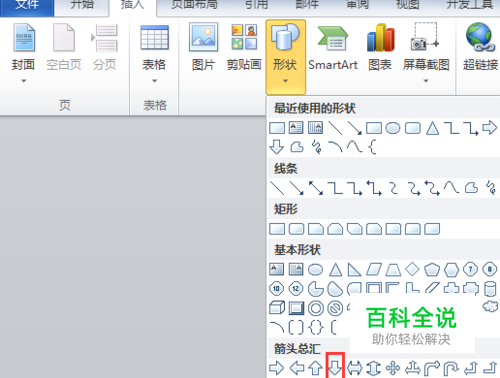This screenshot has width=500, height=378.
Task: Select plain rectangle in 矩形 section
Action: click(x=277, y=229)
